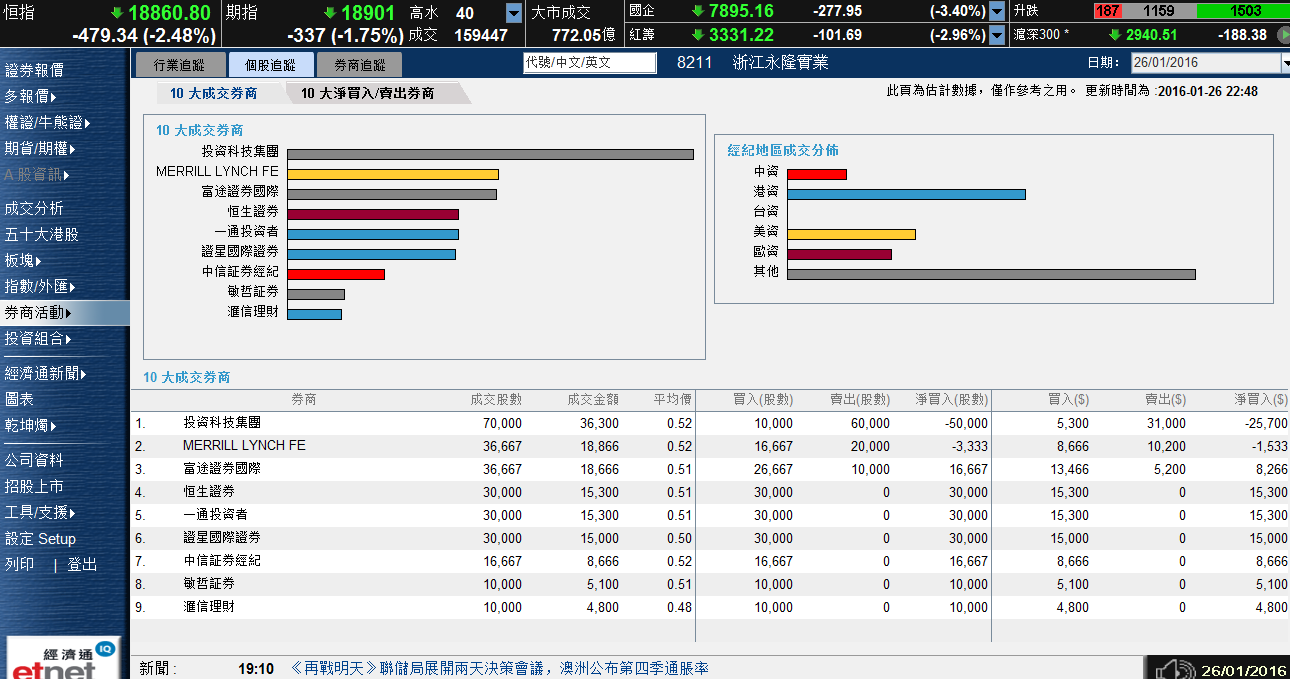This screenshot has width=1290, height=679.
Task: Click the 日期 date field showing 26/01/2016
Action: point(1205,63)
